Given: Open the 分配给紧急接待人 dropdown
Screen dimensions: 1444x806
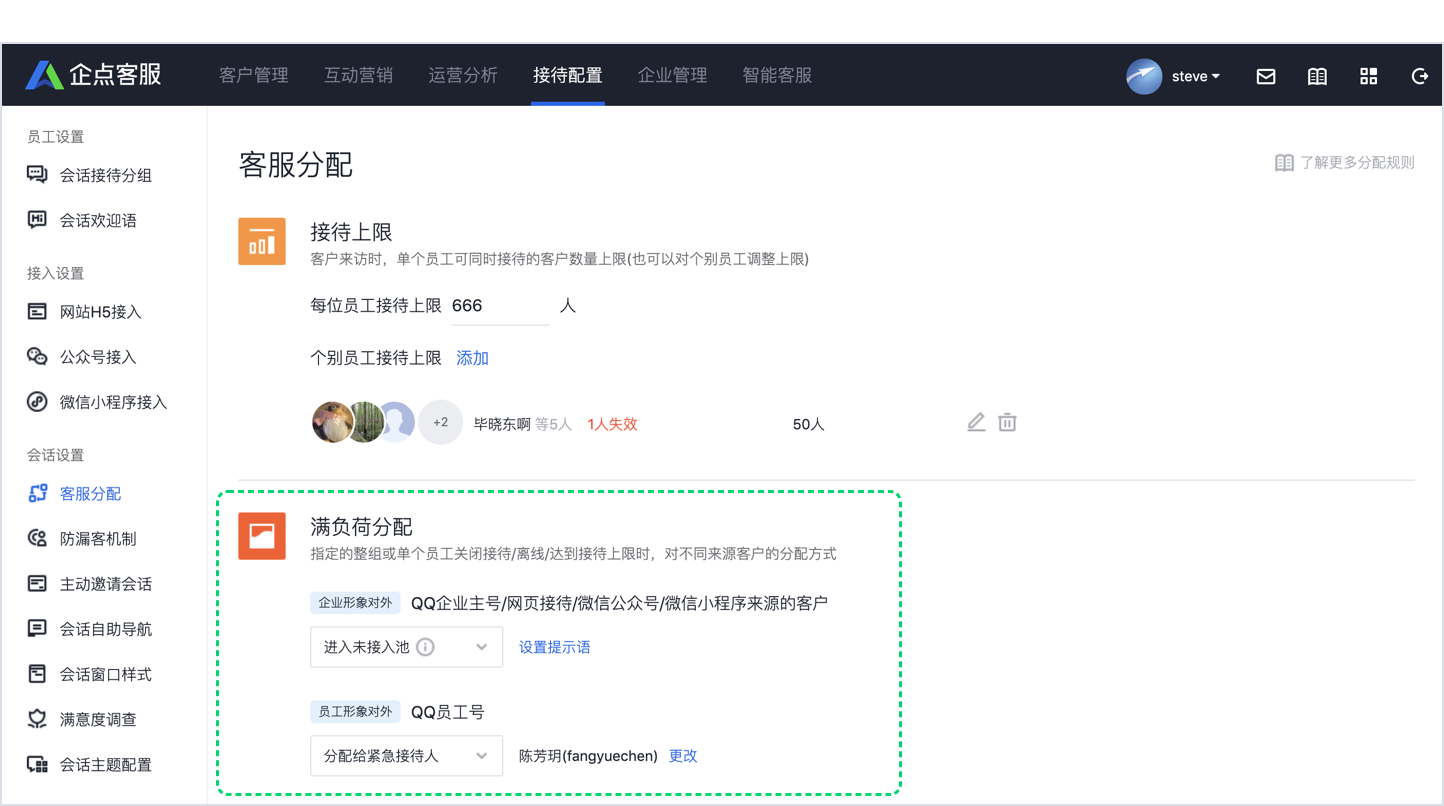Looking at the screenshot, I should pos(406,756).
